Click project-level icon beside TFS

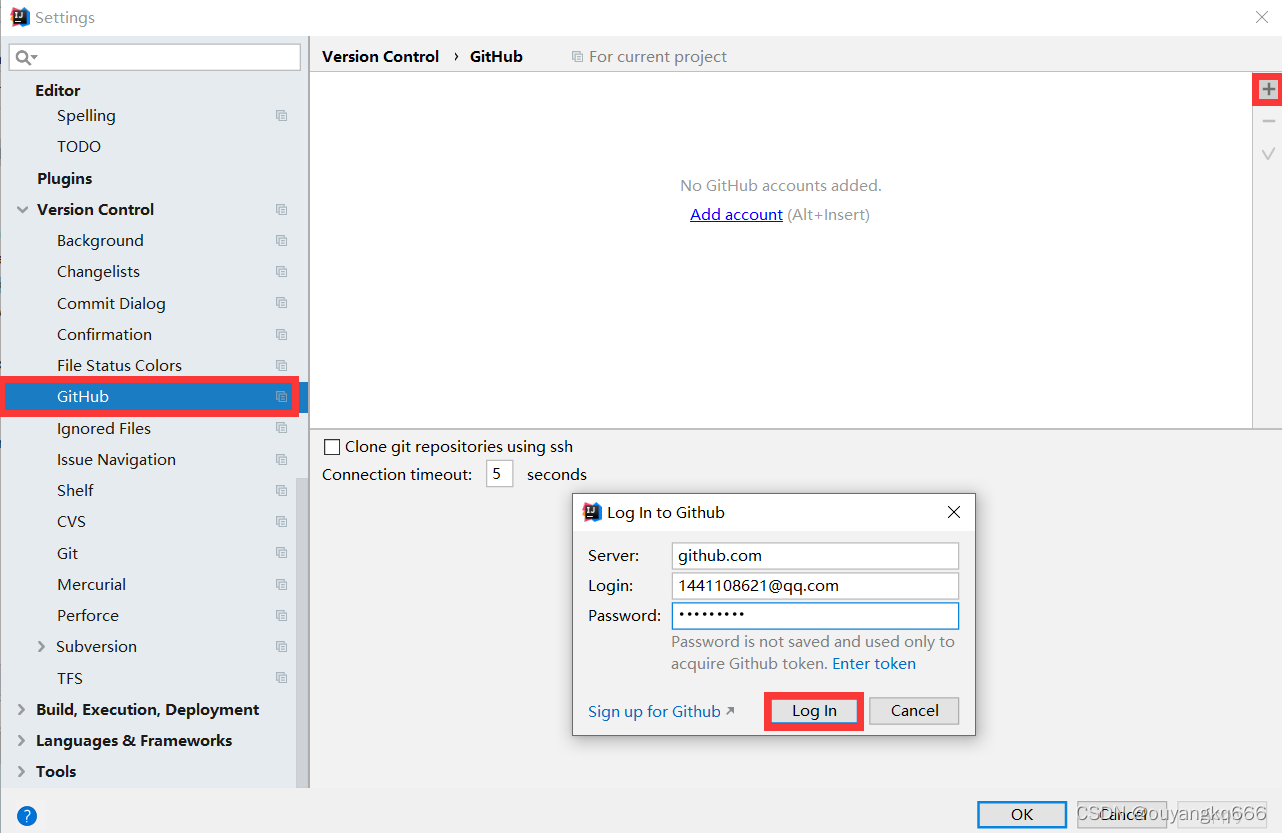coord(282,678)
